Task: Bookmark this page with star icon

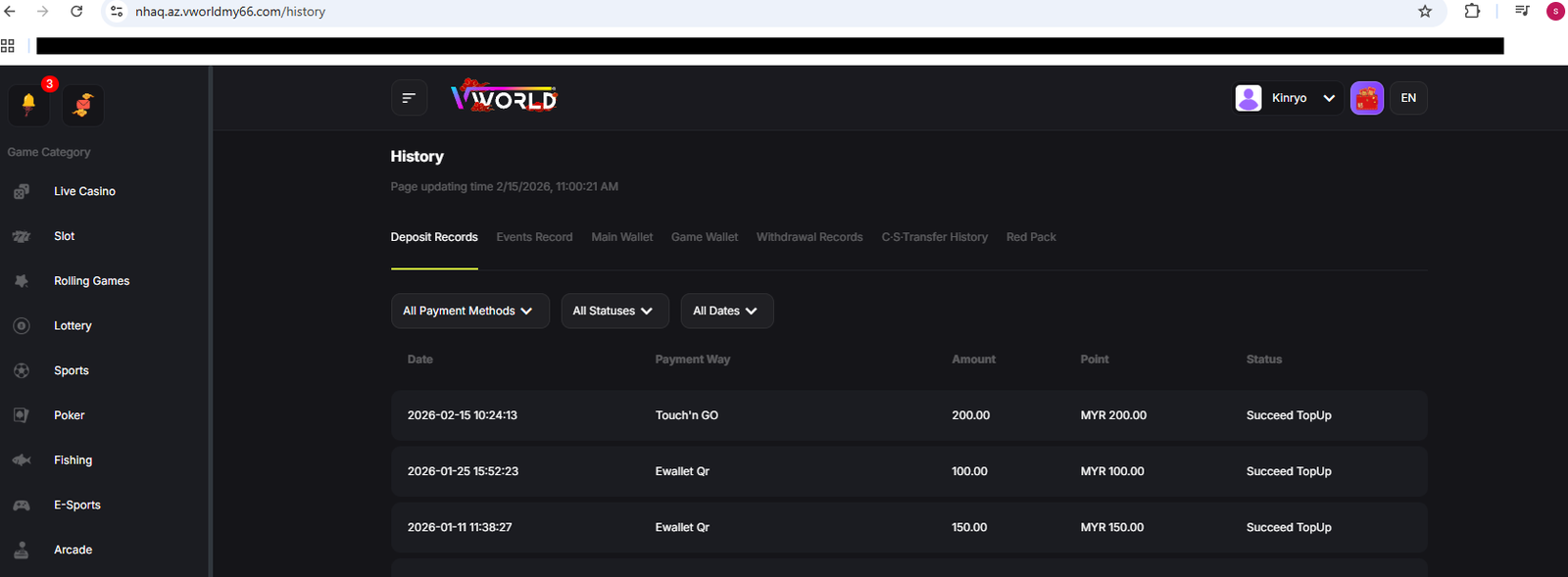Action: 1424,12
